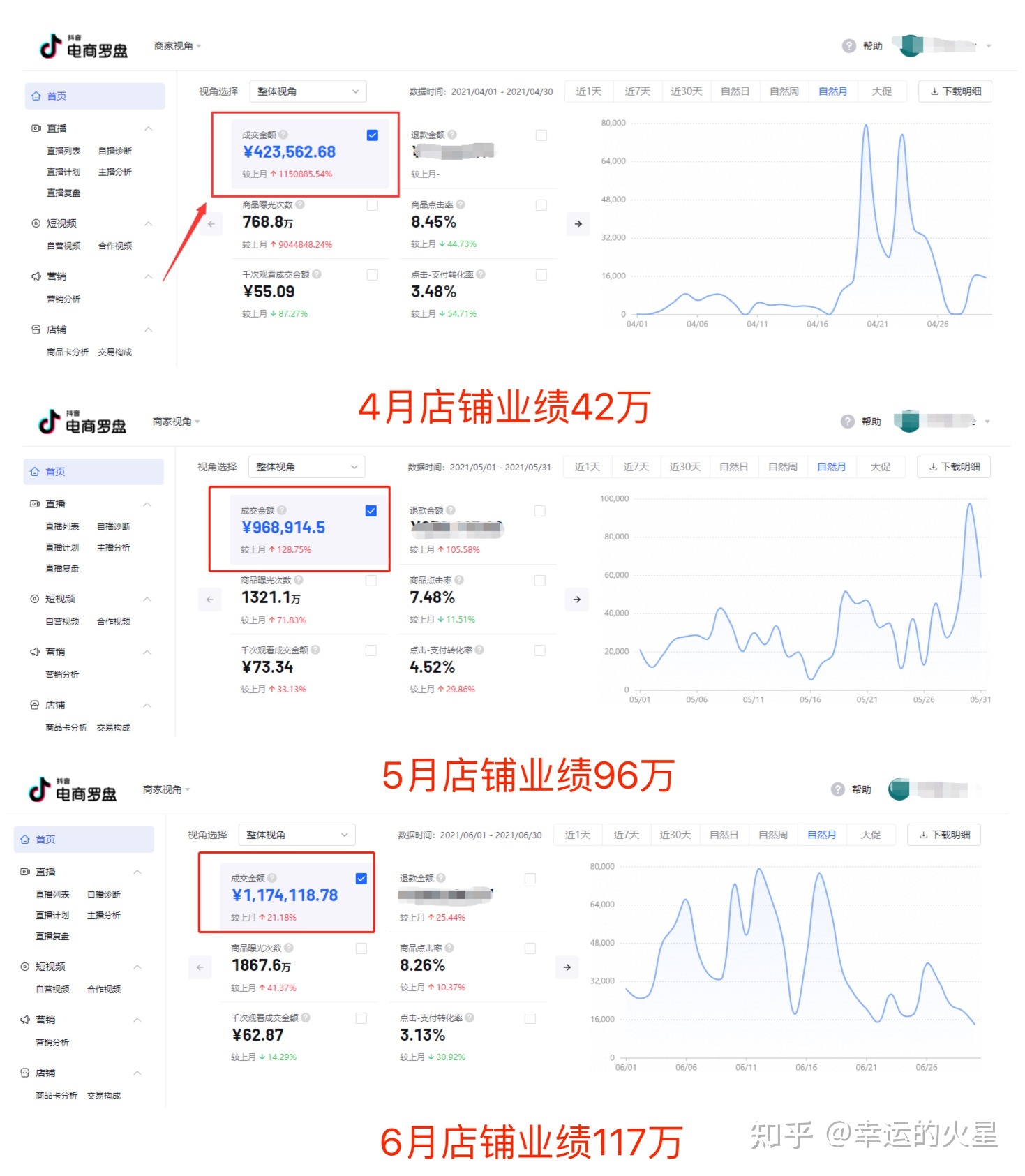1025x1176 pixels.
Task: Check the 千次观看成交金额 checkbox for ¥73.34
Action: click(371, 650)
